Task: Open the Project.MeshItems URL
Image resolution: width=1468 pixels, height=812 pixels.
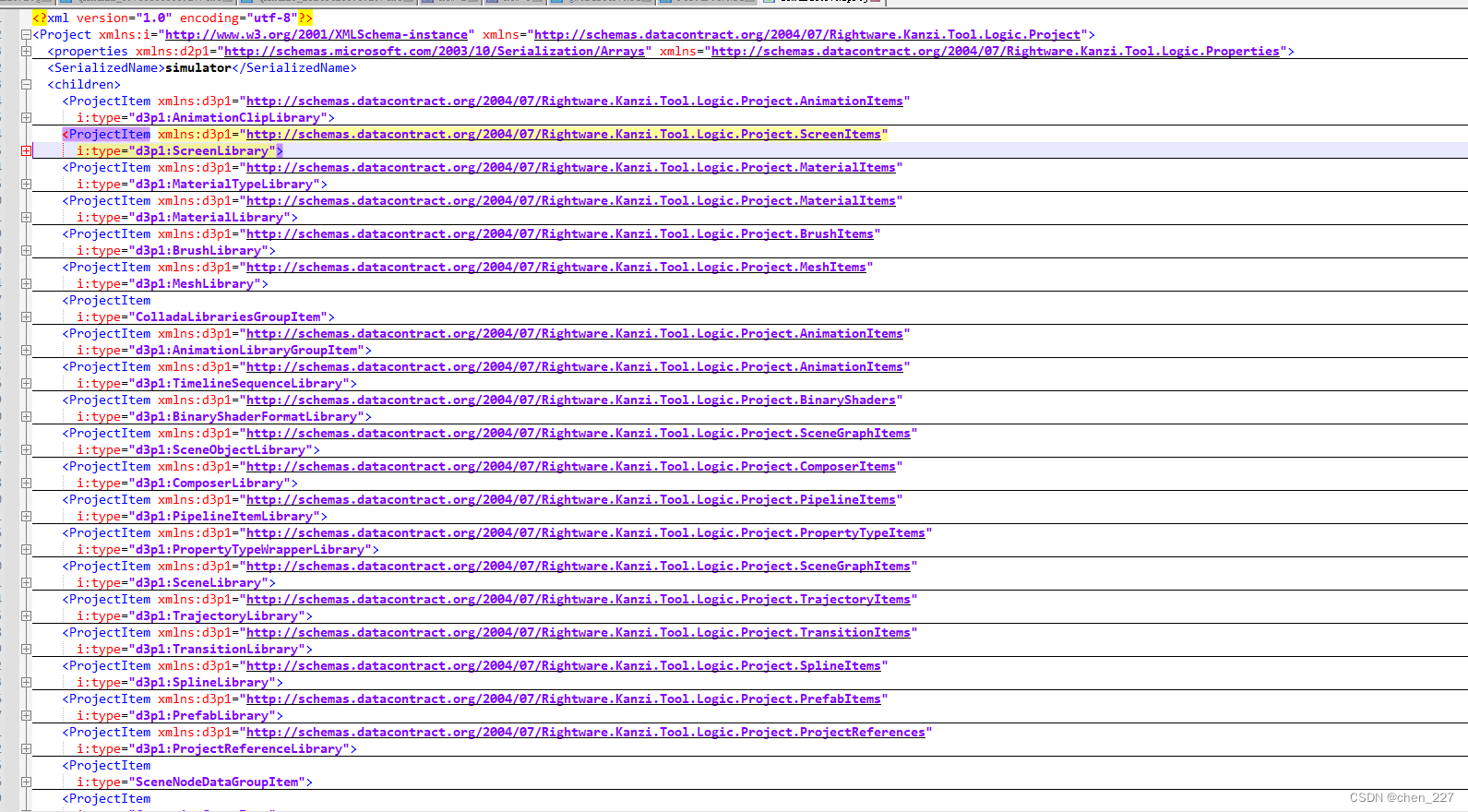Action: pyautogui.click(x=556, y=268)
